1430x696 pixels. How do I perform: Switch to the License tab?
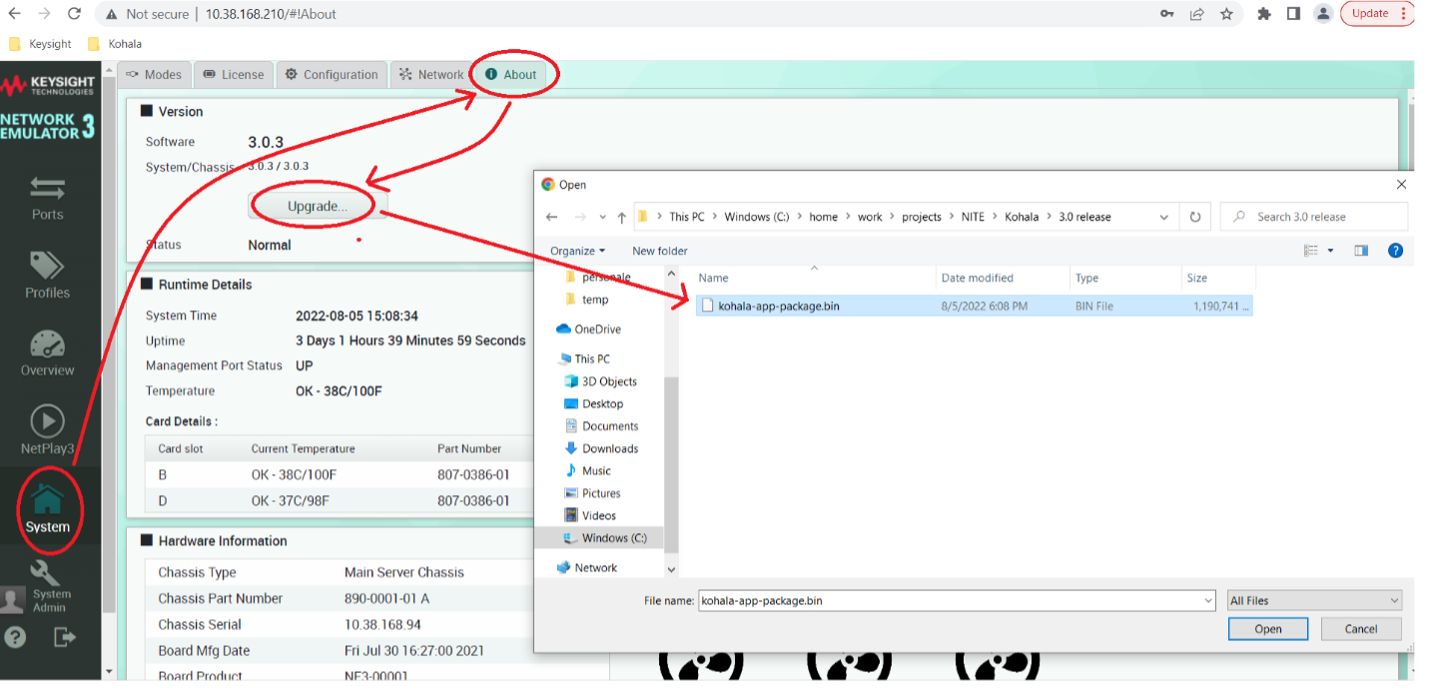tap(233, 75)
